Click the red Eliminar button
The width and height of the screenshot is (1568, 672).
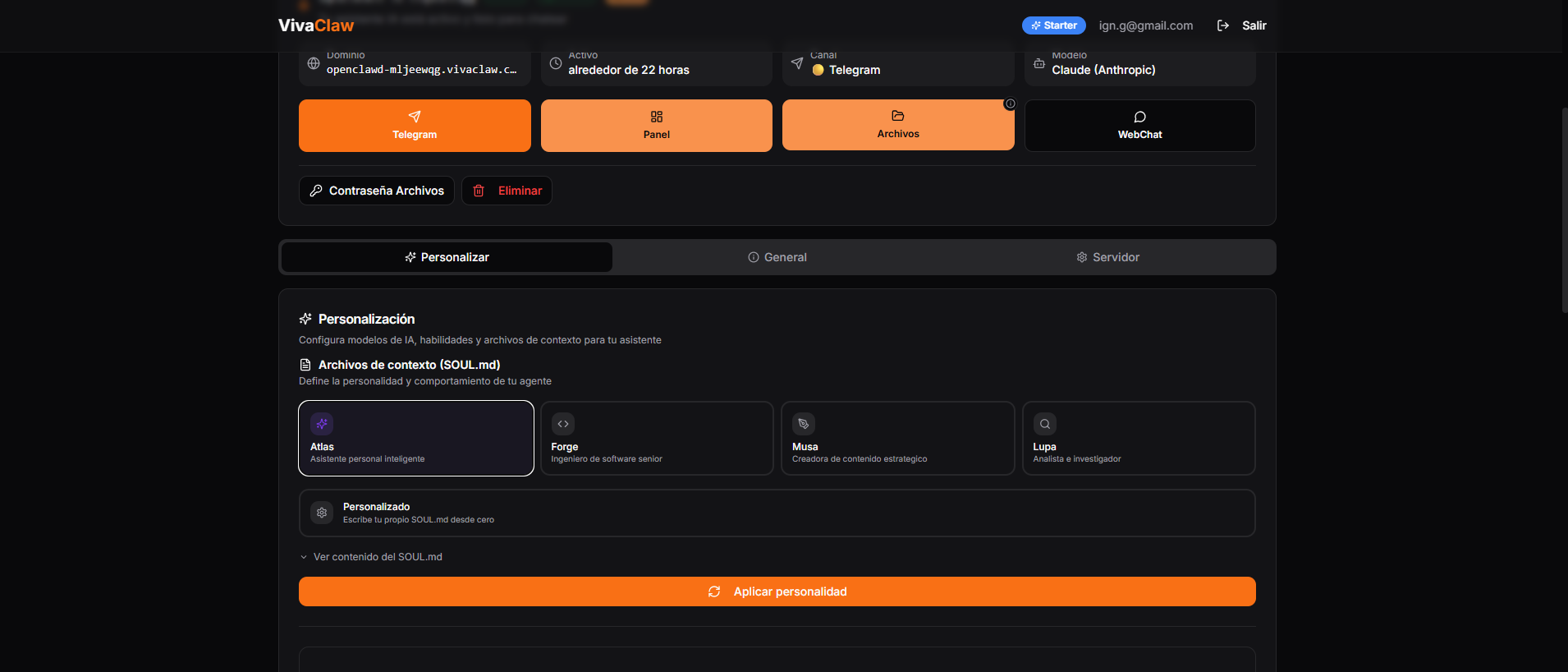507,191
